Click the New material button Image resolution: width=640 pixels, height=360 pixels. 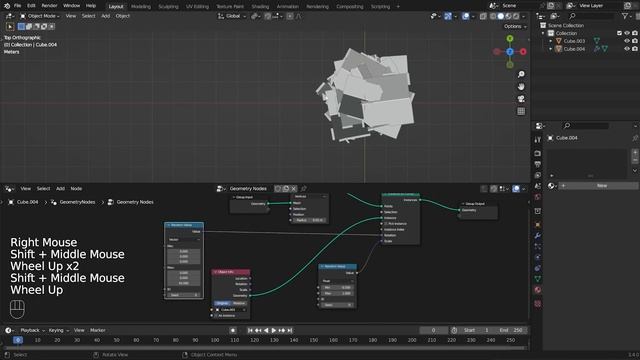(598, 186)
